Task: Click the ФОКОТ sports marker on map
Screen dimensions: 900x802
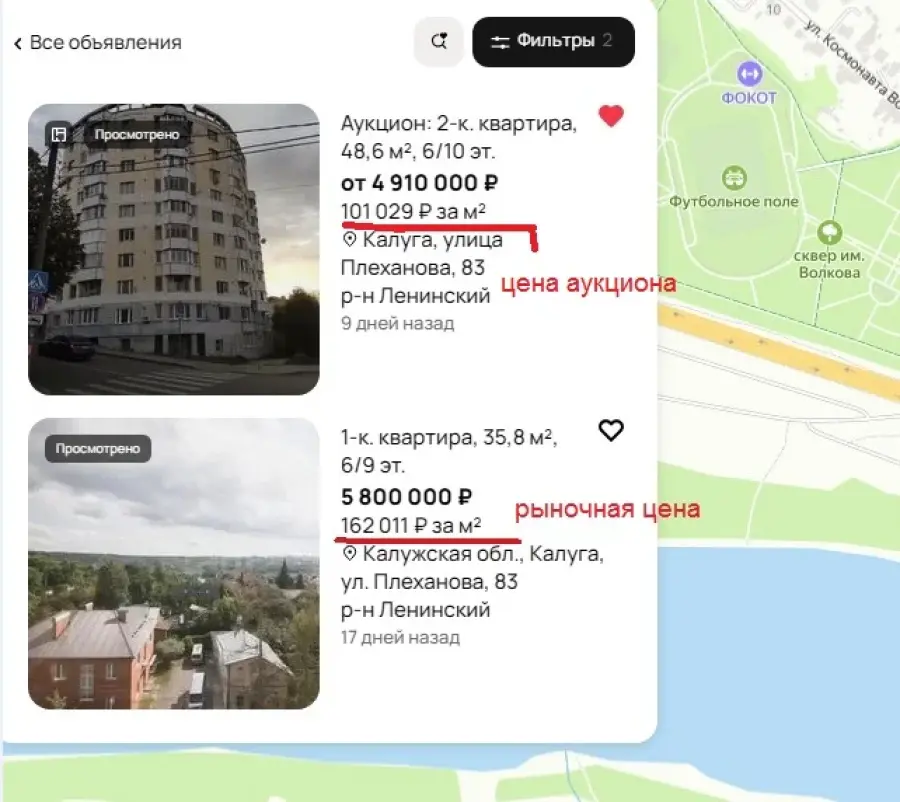Action: coord(749,74)
